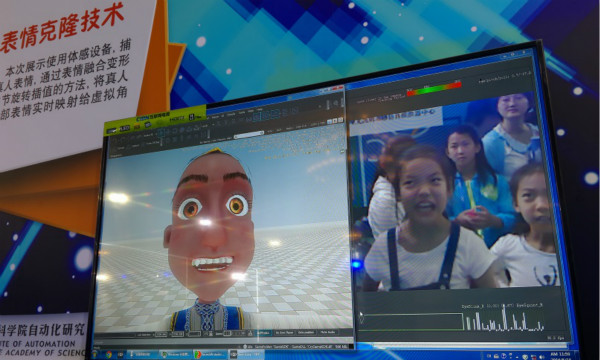The height and width of the screenshot is (360, 600).
Task: Click the volume icon in system tray
Action: point(541,357)
